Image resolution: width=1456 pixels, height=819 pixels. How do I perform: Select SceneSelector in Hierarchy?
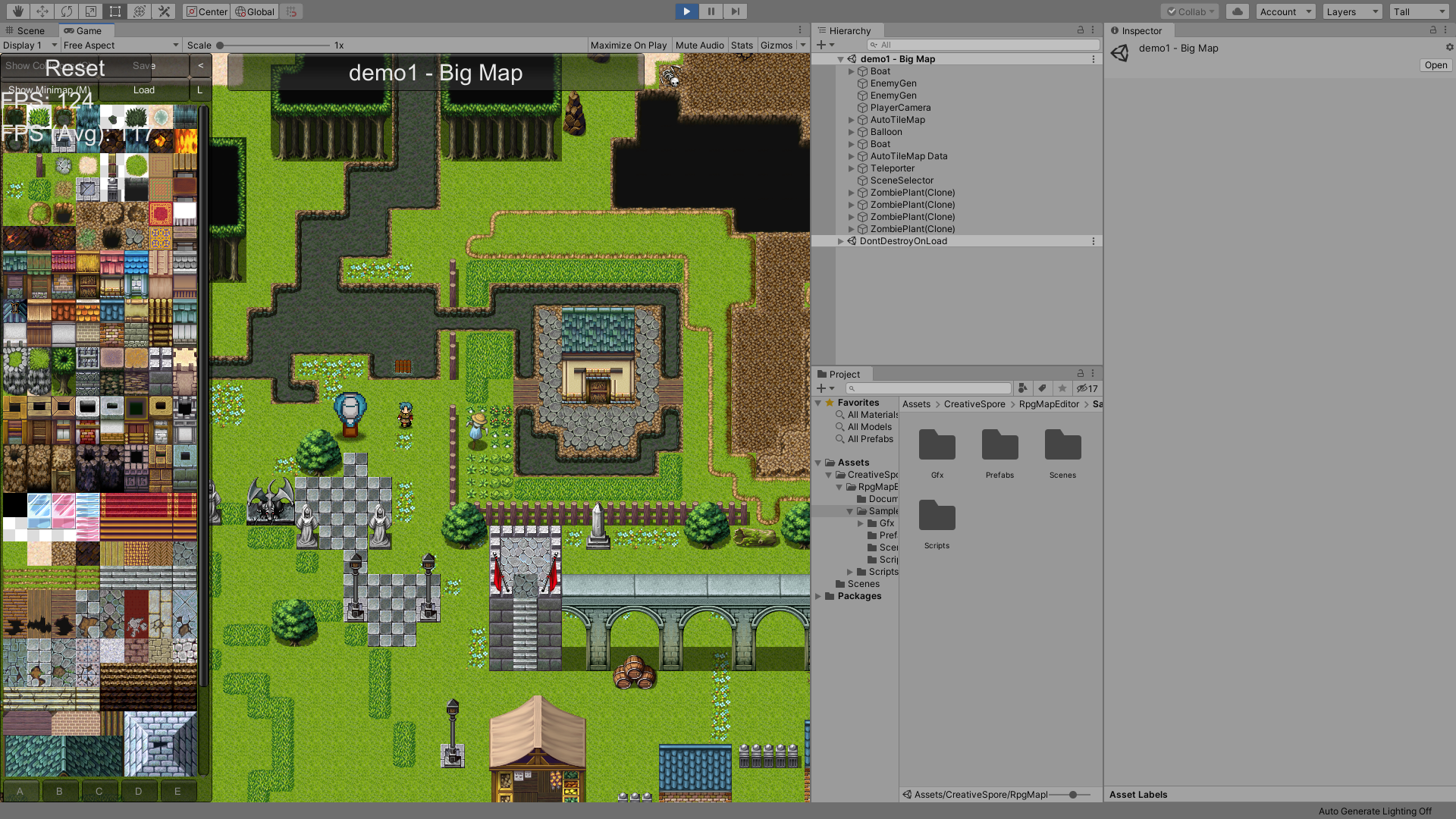(x=902, y=180)
